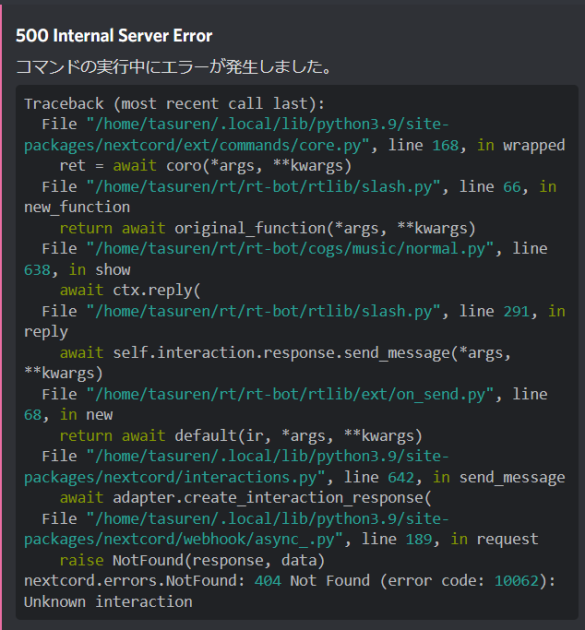Click line number "291" in the traceback
Viewport: 585px width, 630px height.
click(x=516, y=311)
